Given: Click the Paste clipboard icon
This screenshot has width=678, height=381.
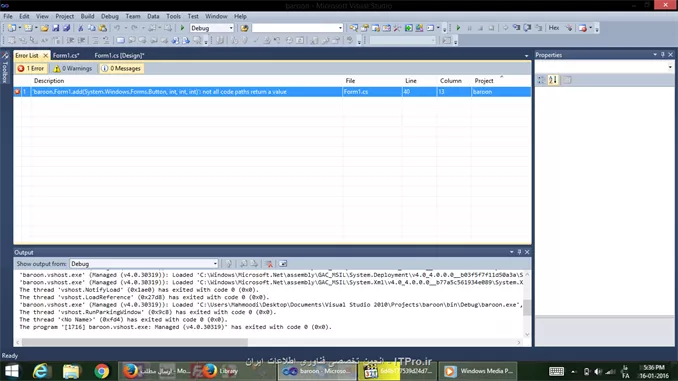Looking at the screenshot, I should pyautogui.click(x=103, y=28).
